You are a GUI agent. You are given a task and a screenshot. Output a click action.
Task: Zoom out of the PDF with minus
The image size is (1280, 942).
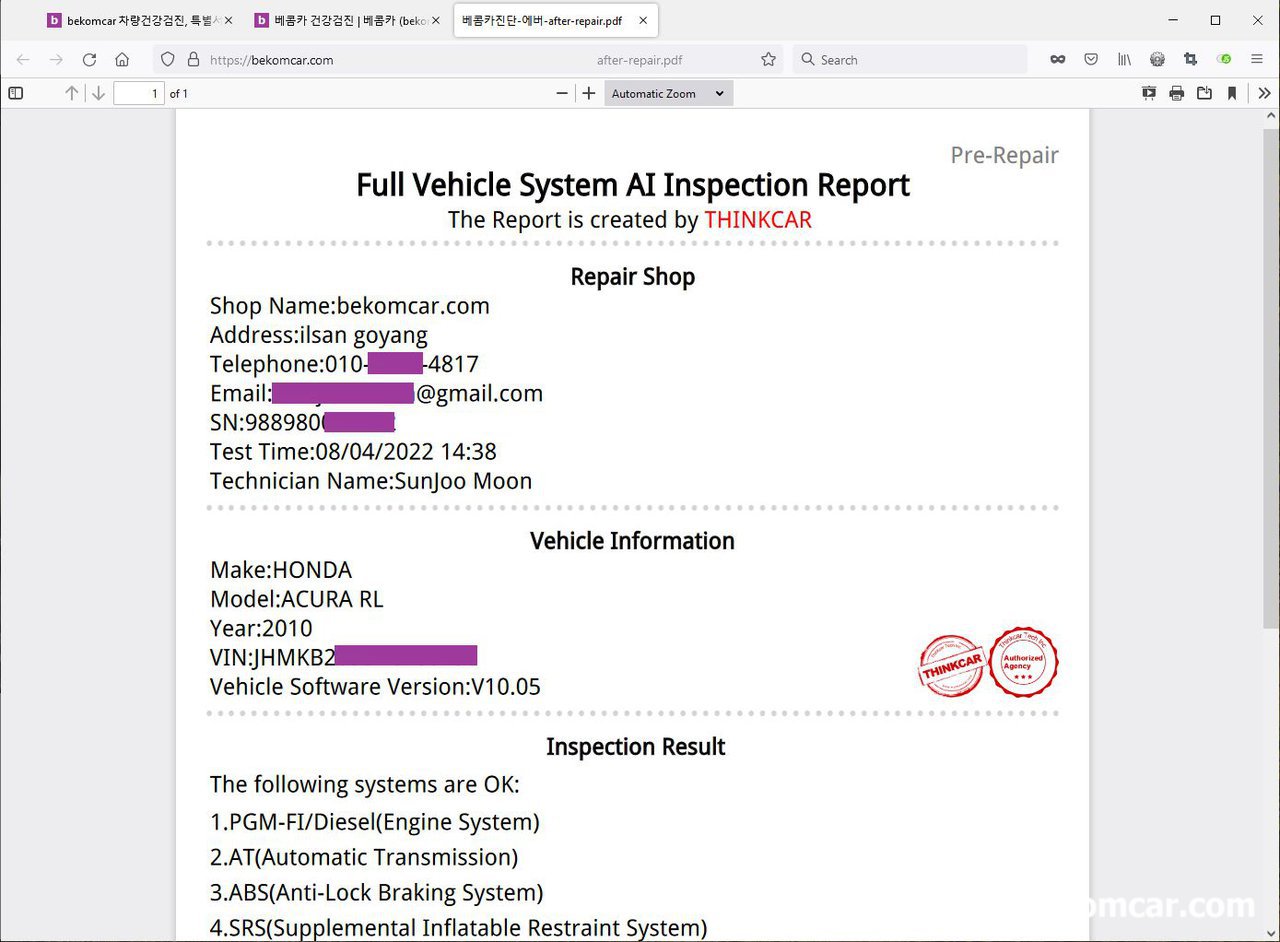(562, 93)
